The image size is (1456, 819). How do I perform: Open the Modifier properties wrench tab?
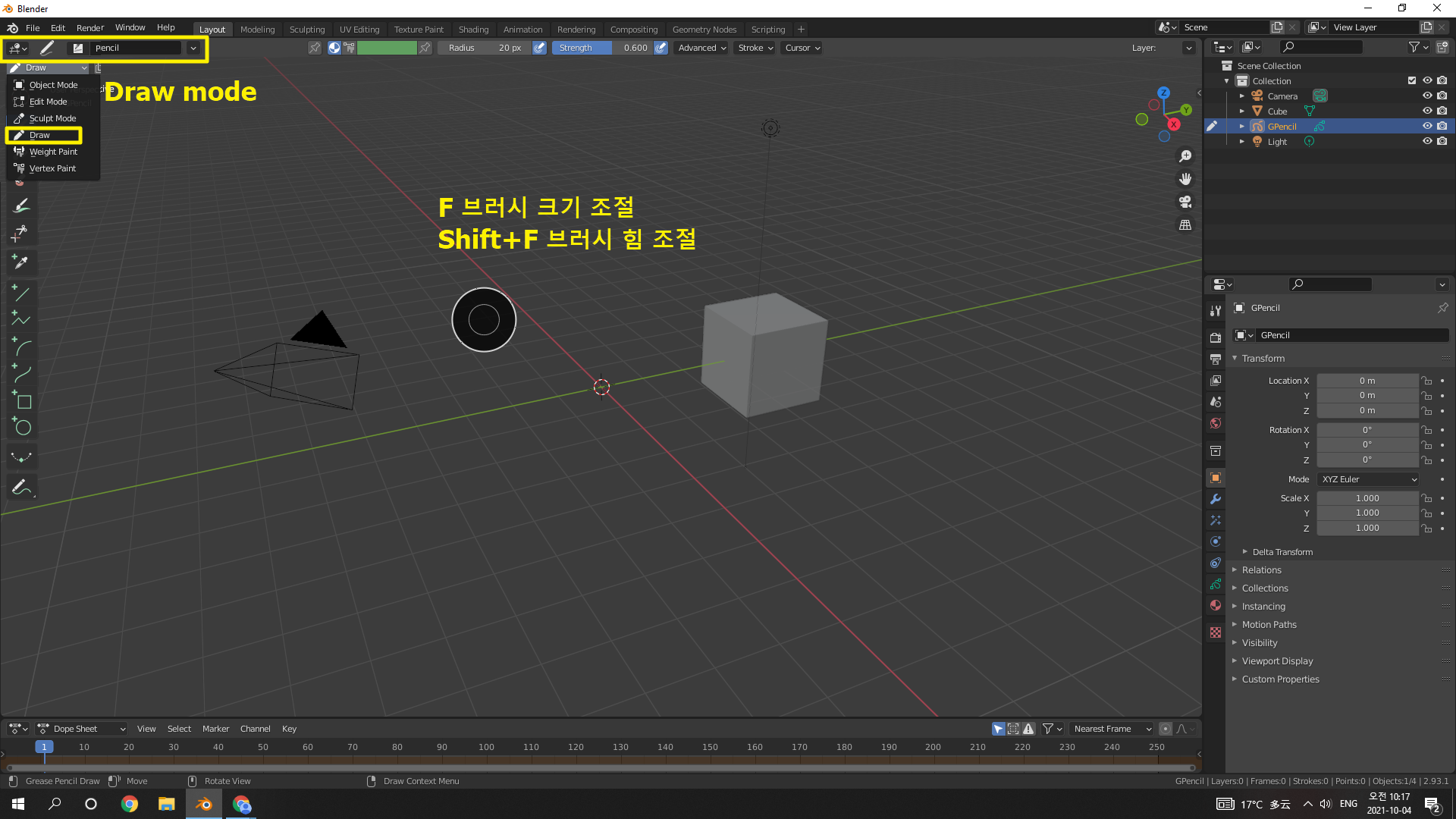click(1216, 499)
